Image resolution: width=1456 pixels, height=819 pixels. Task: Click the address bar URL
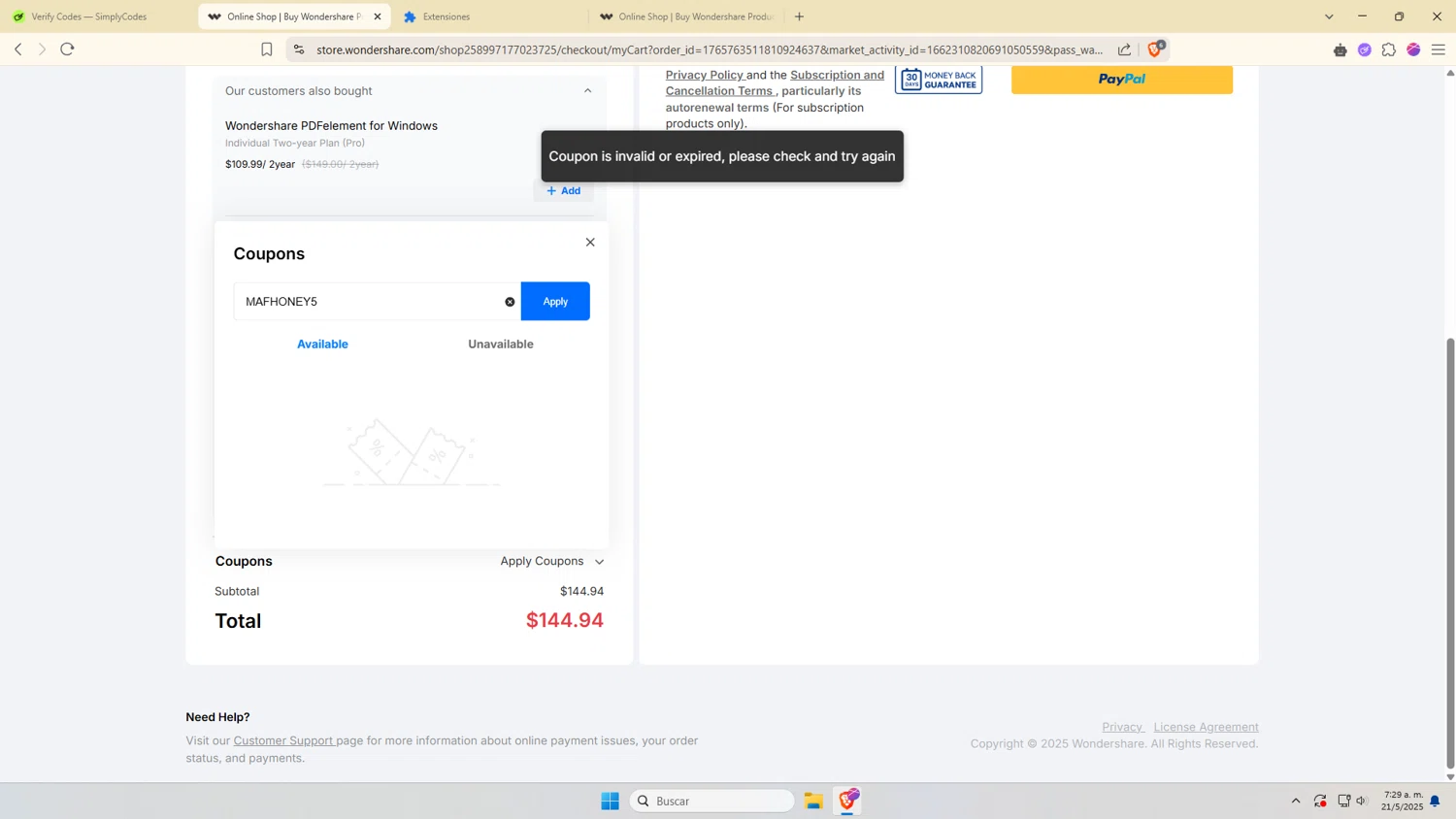709,49
